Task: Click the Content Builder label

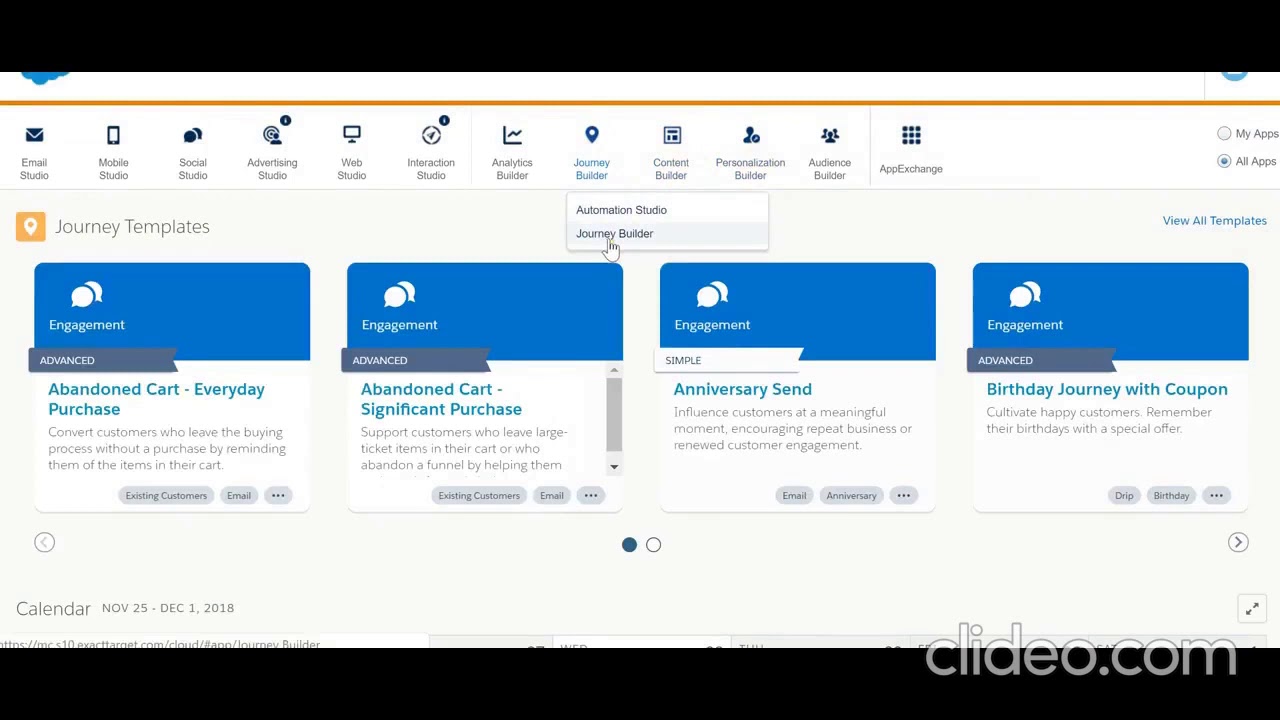Action: [x=671, y=169]
